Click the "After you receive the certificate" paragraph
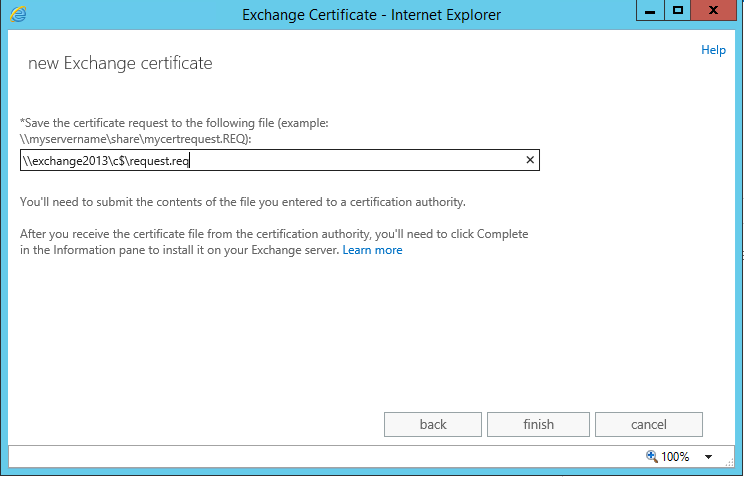 click(x=273, y=233)
